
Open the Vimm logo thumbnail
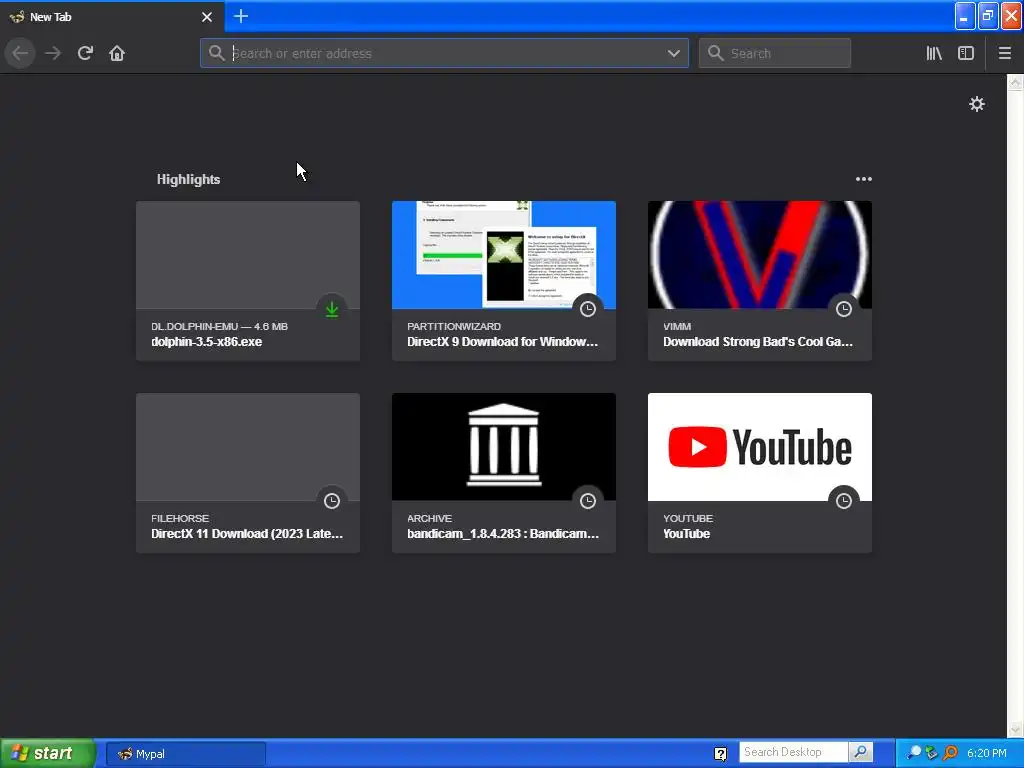tap(760, 255)
